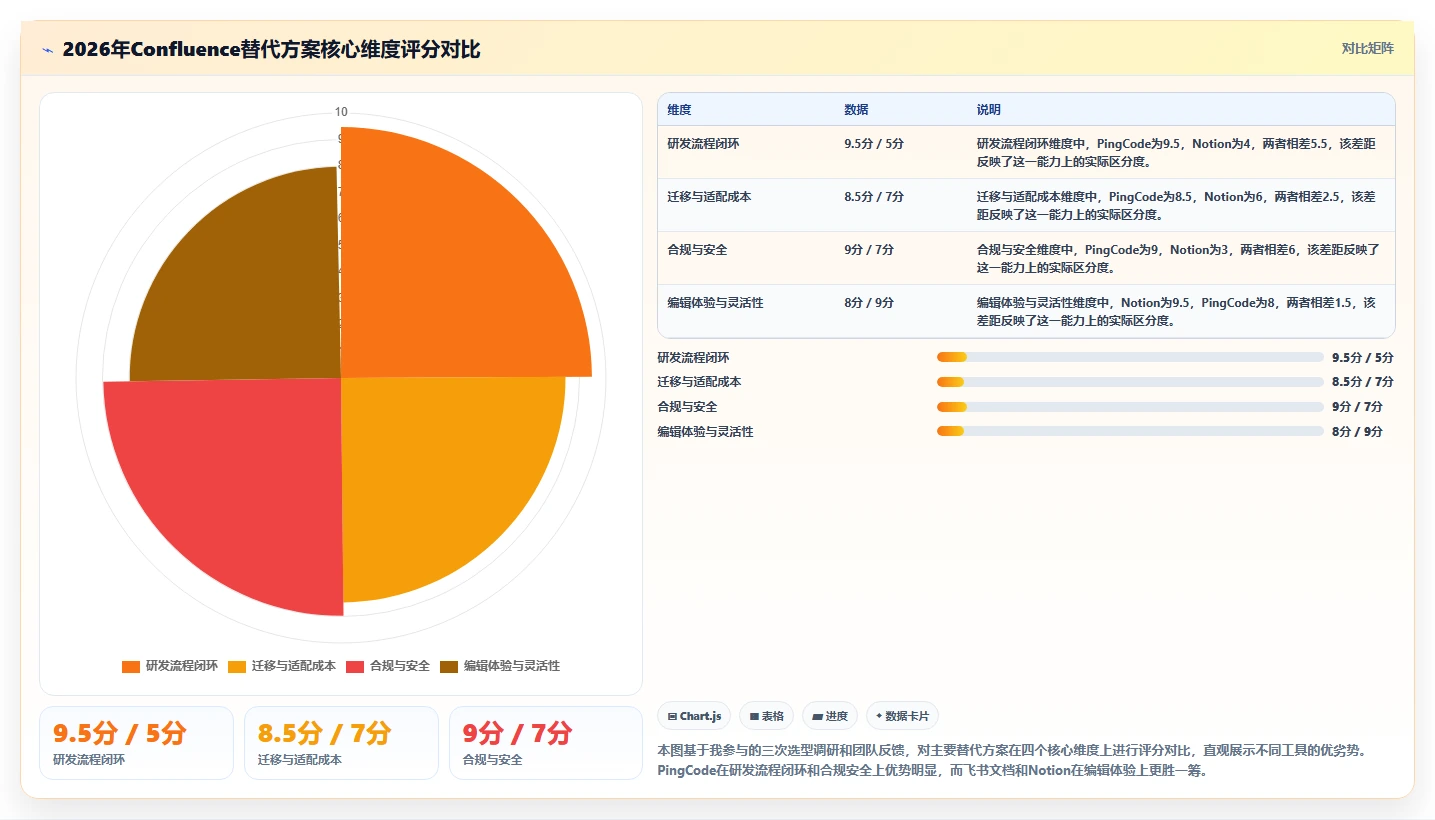This screenshot has height=820, width=1435.
Task: Click the title icon before 2026年Confluence
Action: click(x=47, y=49)
